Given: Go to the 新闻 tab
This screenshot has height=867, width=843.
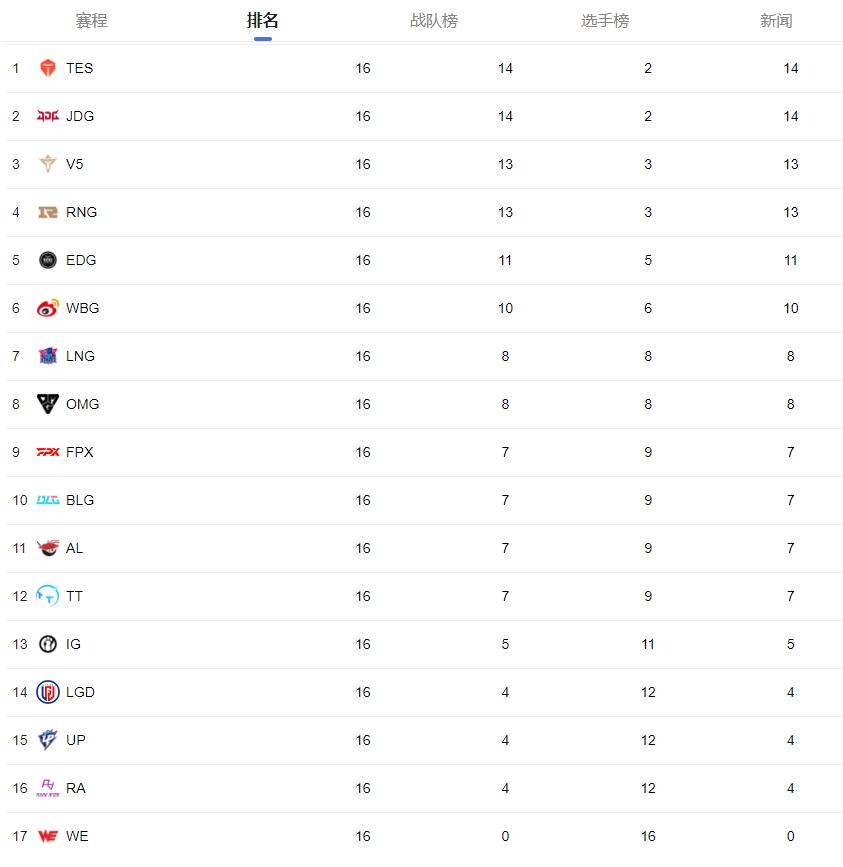Looking at the screenshot, I should tap(776, 20).
